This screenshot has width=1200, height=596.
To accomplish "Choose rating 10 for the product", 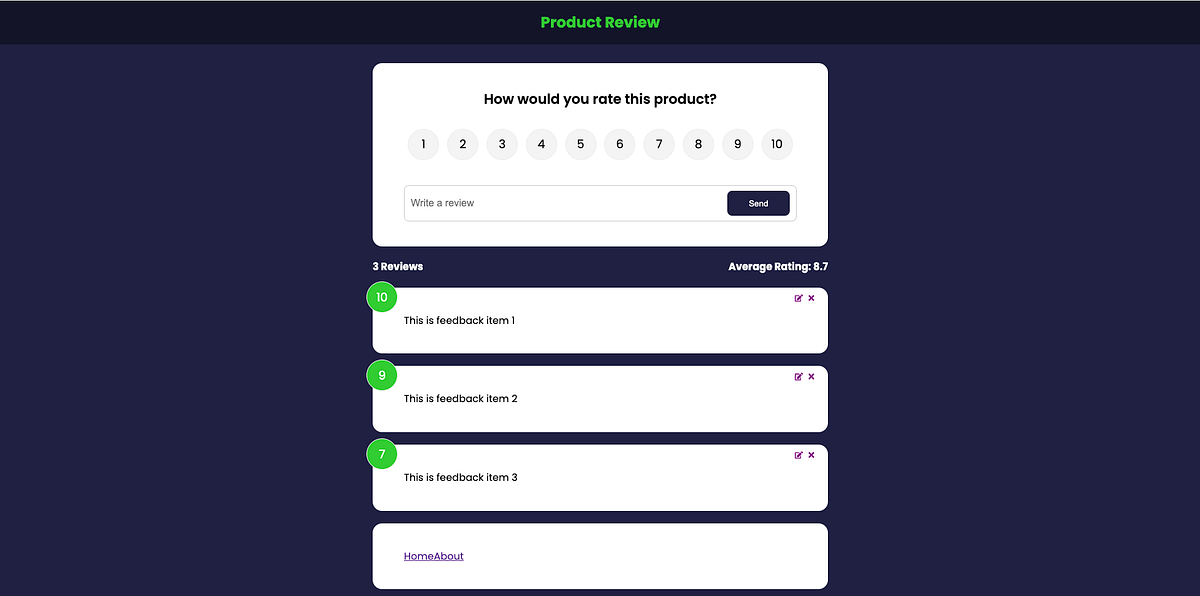I will (777, 144).
